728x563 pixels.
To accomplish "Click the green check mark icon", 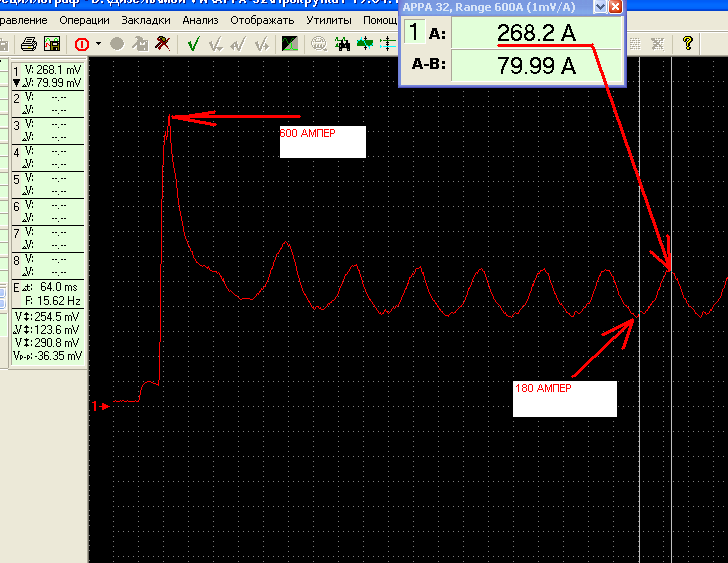I will pyautogui.click(x=193, y=44).
